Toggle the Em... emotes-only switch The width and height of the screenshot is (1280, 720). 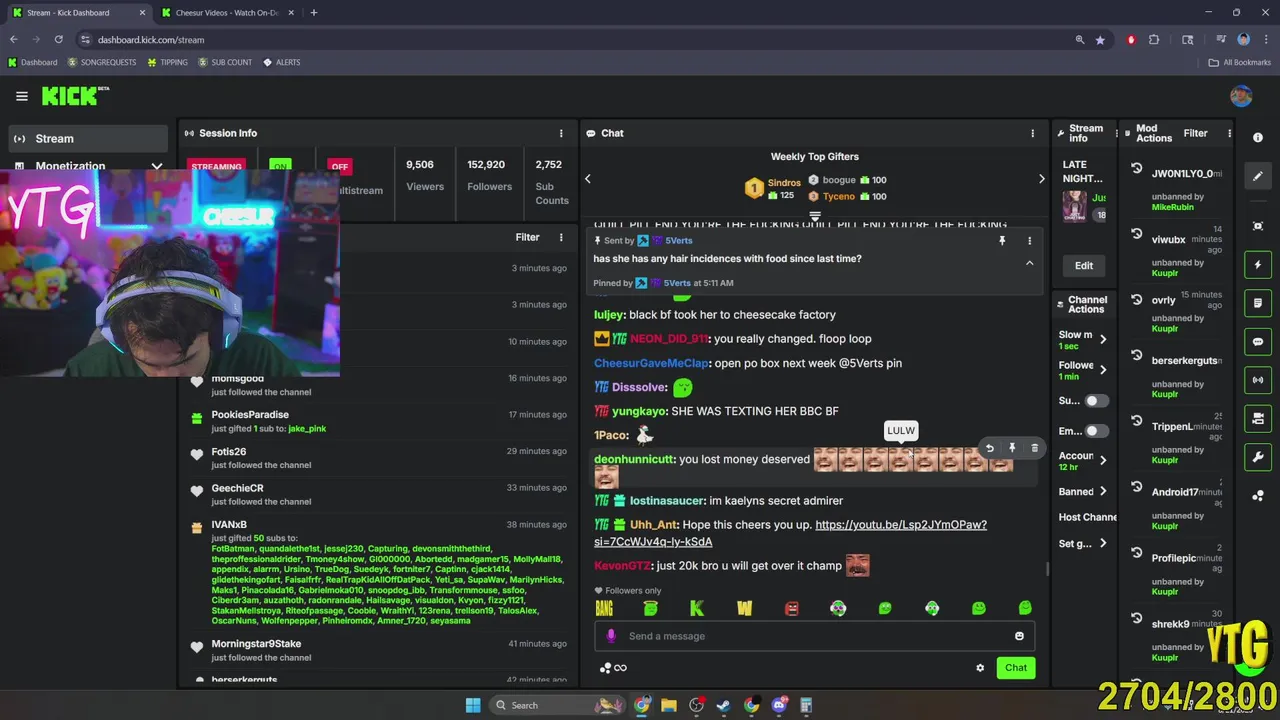pos(1097,431)
